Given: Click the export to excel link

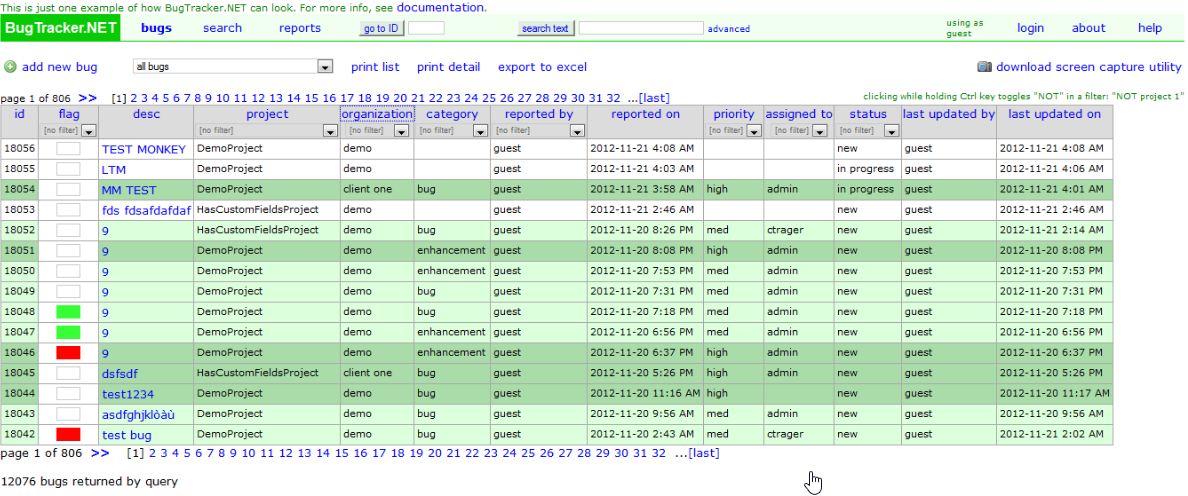Looking at the screenshot, I should (x=542, y=67).
